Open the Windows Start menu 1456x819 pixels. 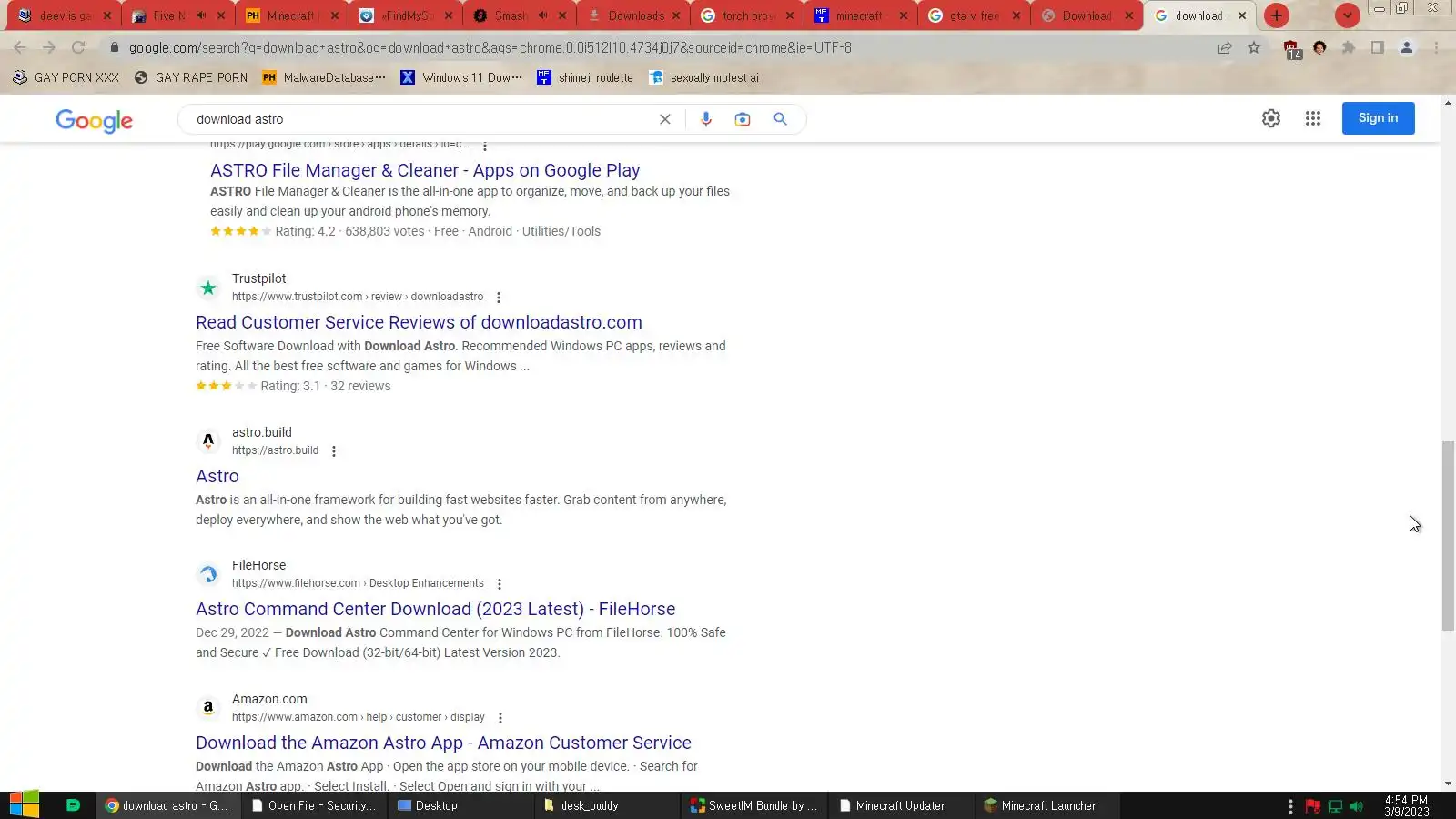pos(25,805)
